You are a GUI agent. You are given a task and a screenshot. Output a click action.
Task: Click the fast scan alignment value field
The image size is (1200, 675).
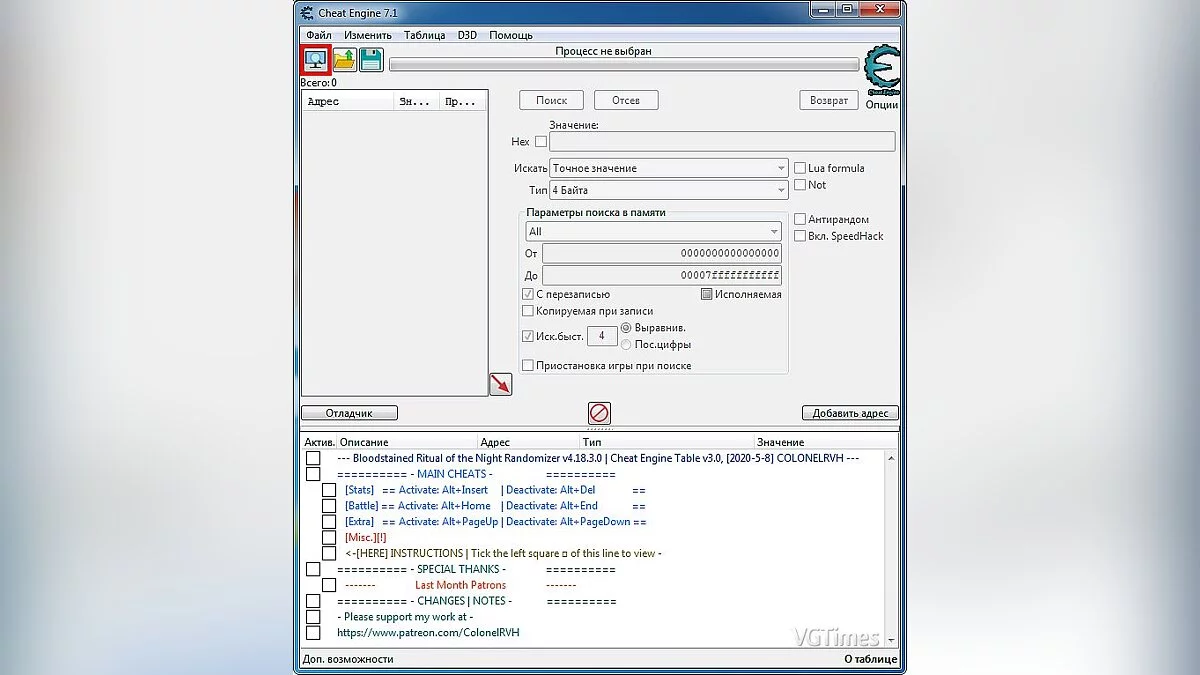[601, 337]
